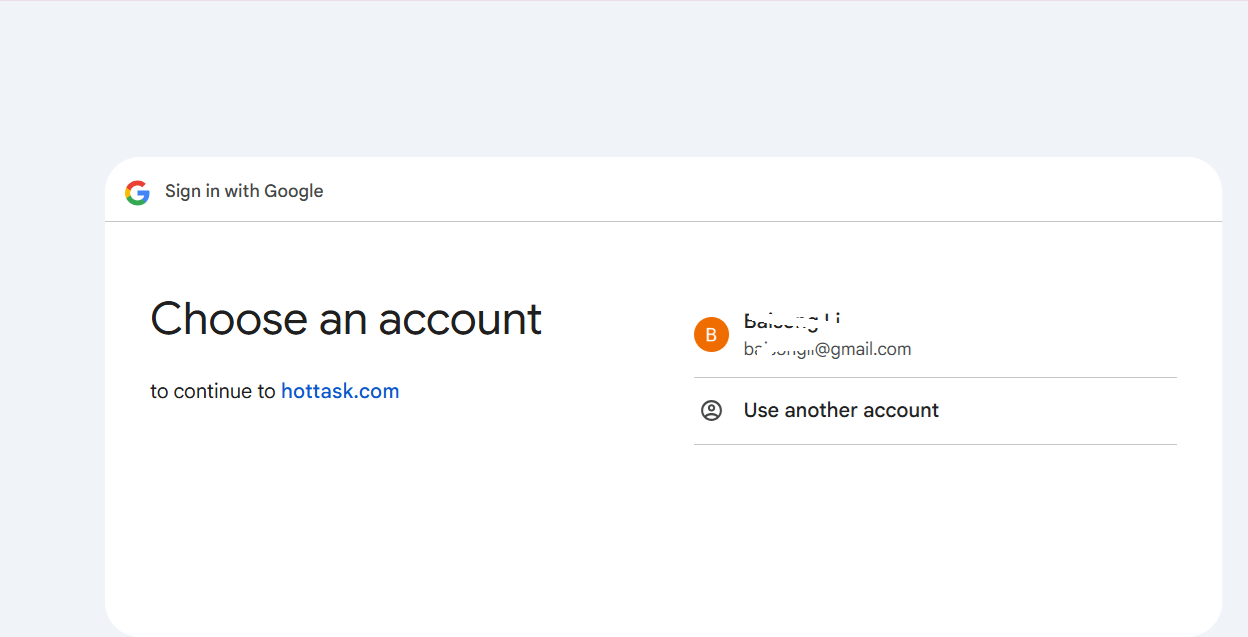This screenshot has width=1248, height=637.
Task: Click the "to continue to" text
Action: click(213, 391)
